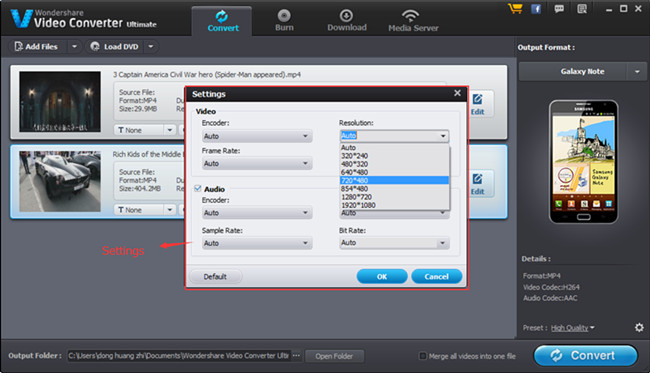
Task: Open output settings gear icon
Action: click(x=639, y=327)
